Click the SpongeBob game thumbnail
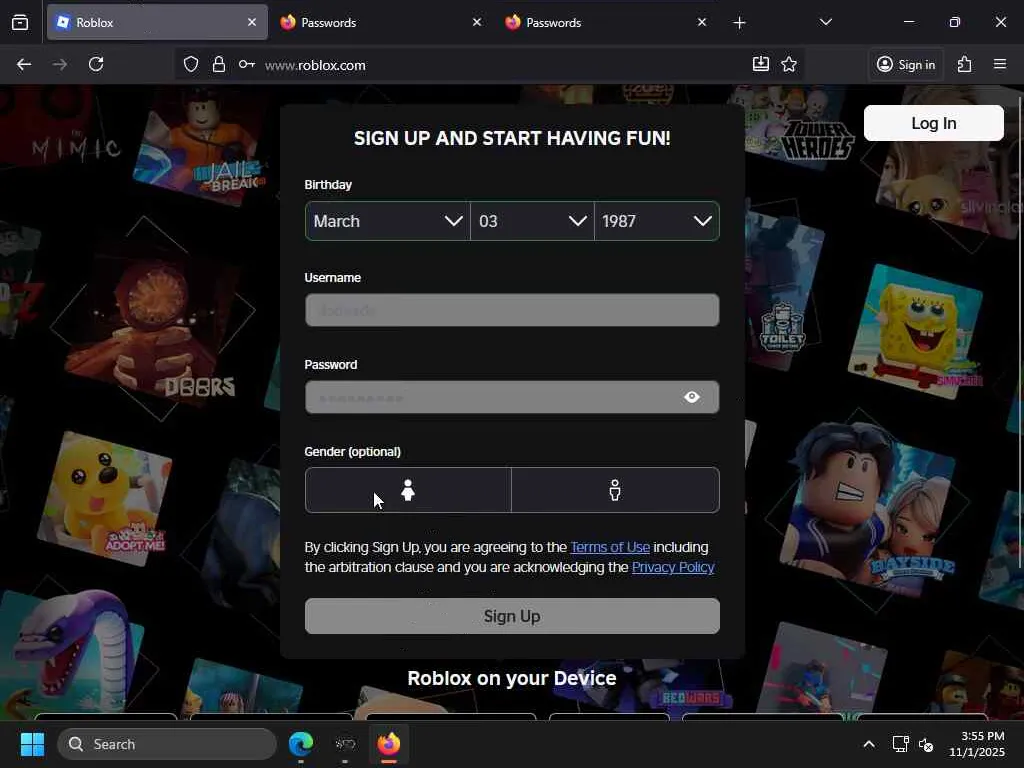 point(915,332)
